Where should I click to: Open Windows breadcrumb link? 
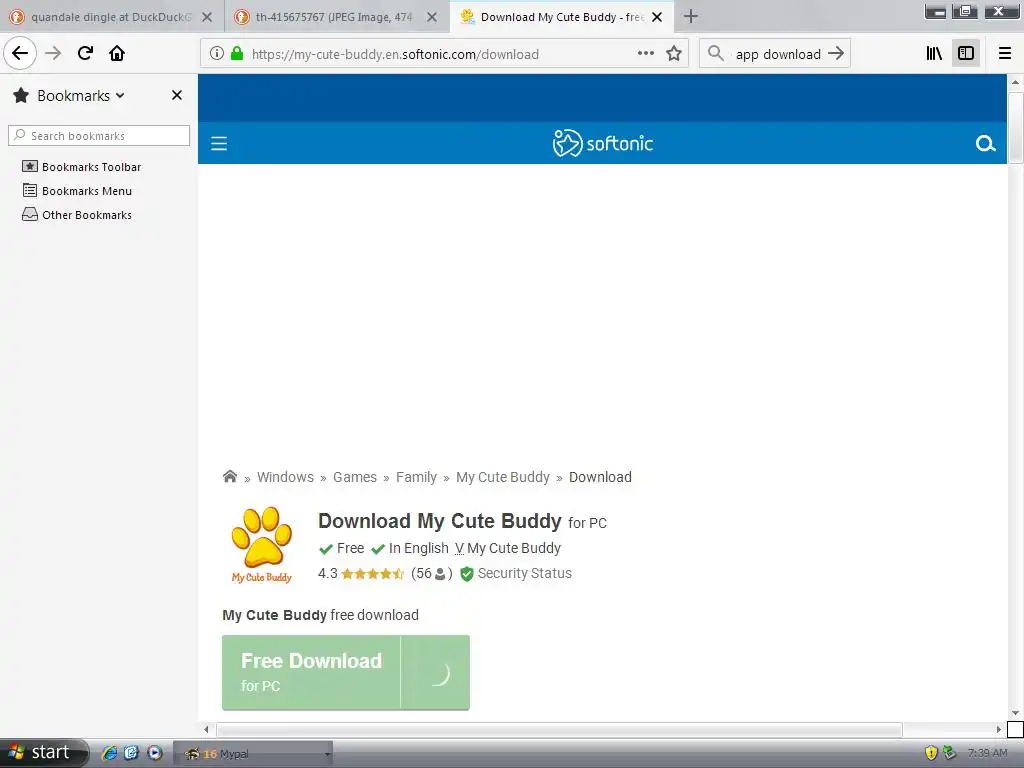coord(285,477)
